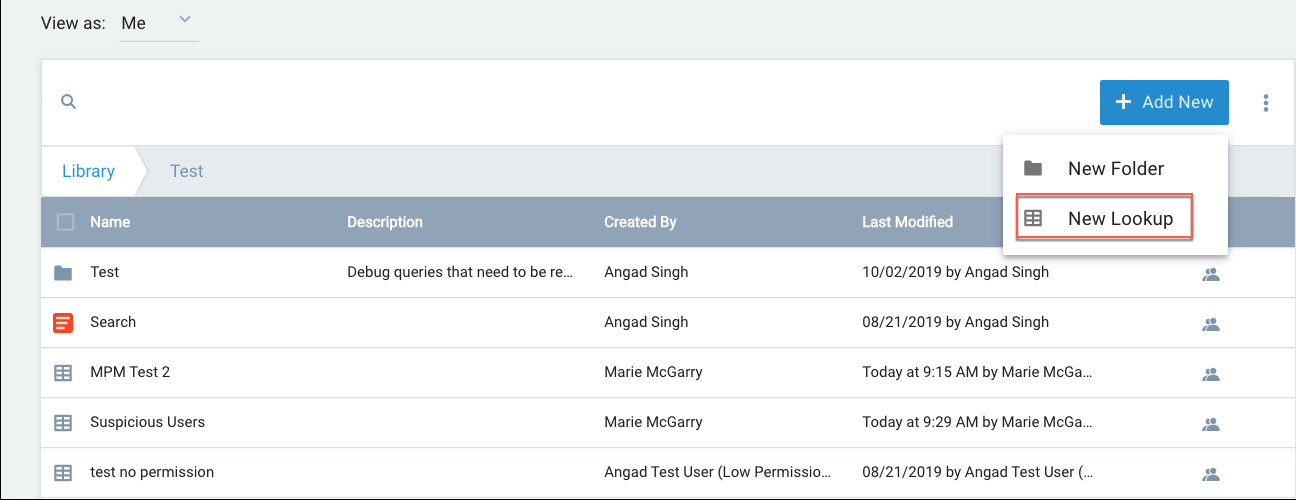The height and width of the screenshot is (500, 1296).
Task: Expand the View as dropdown
Action: point(159,23)
